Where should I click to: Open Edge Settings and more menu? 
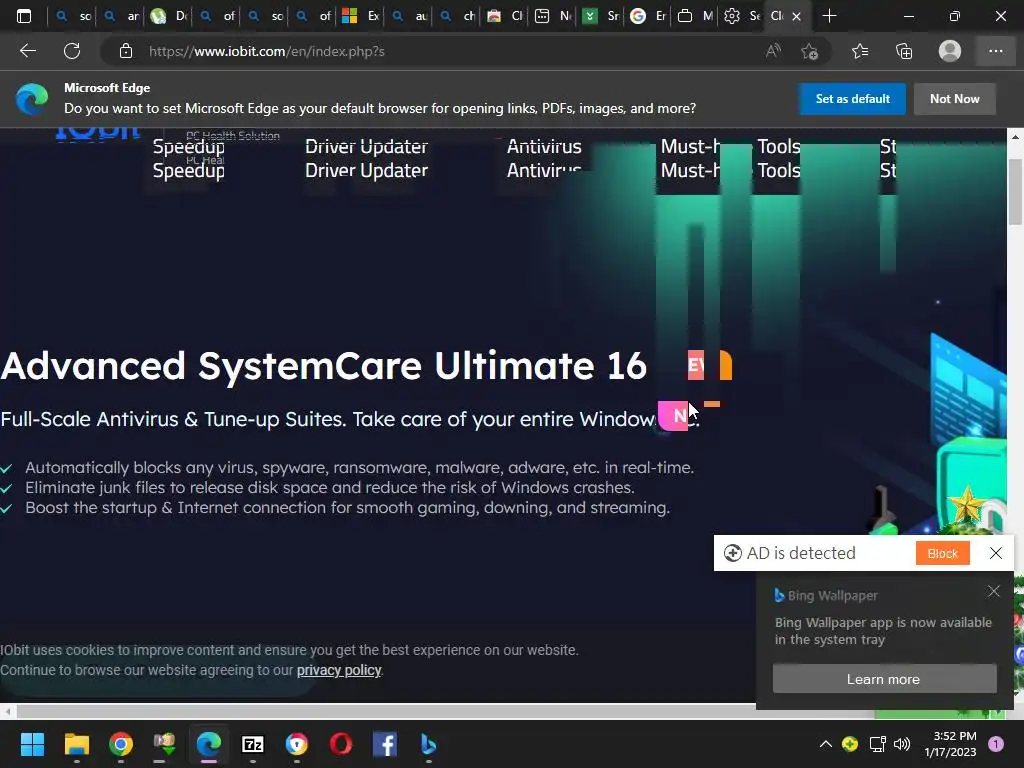995,51
